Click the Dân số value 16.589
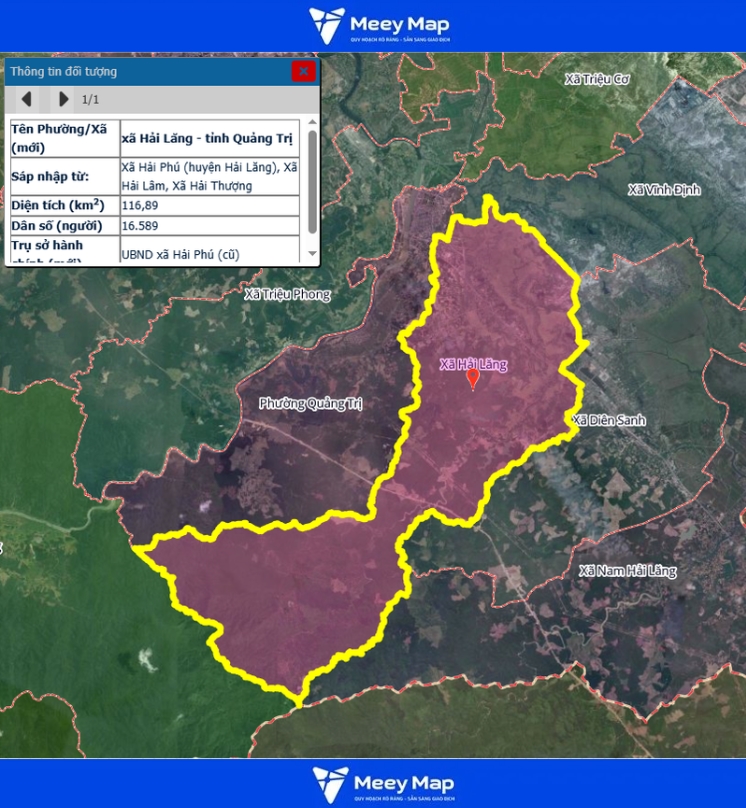The image size is (746, 808). tap(139, 226)
